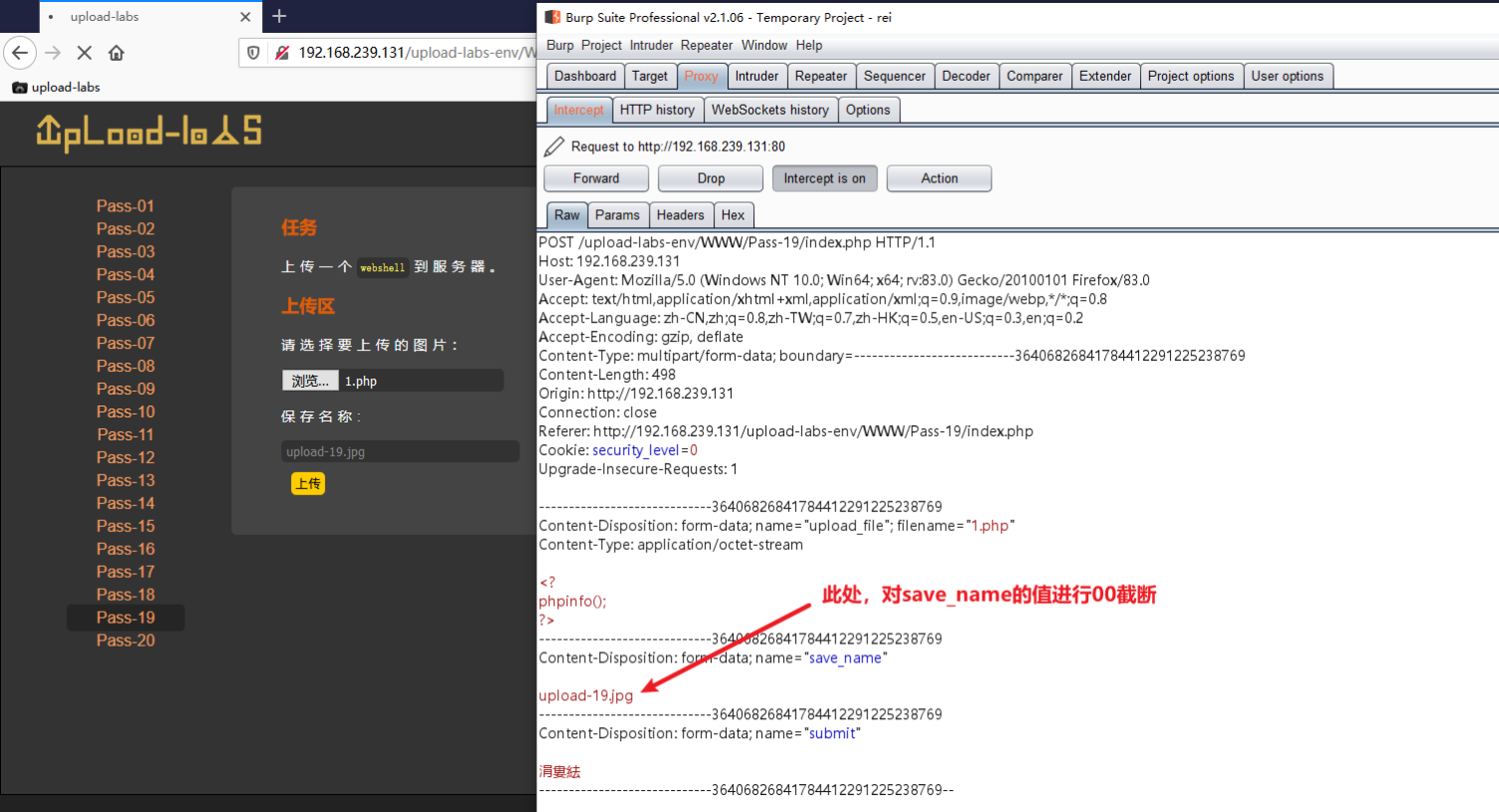
Task: Open the User options tab
Action: (1288, 76)
